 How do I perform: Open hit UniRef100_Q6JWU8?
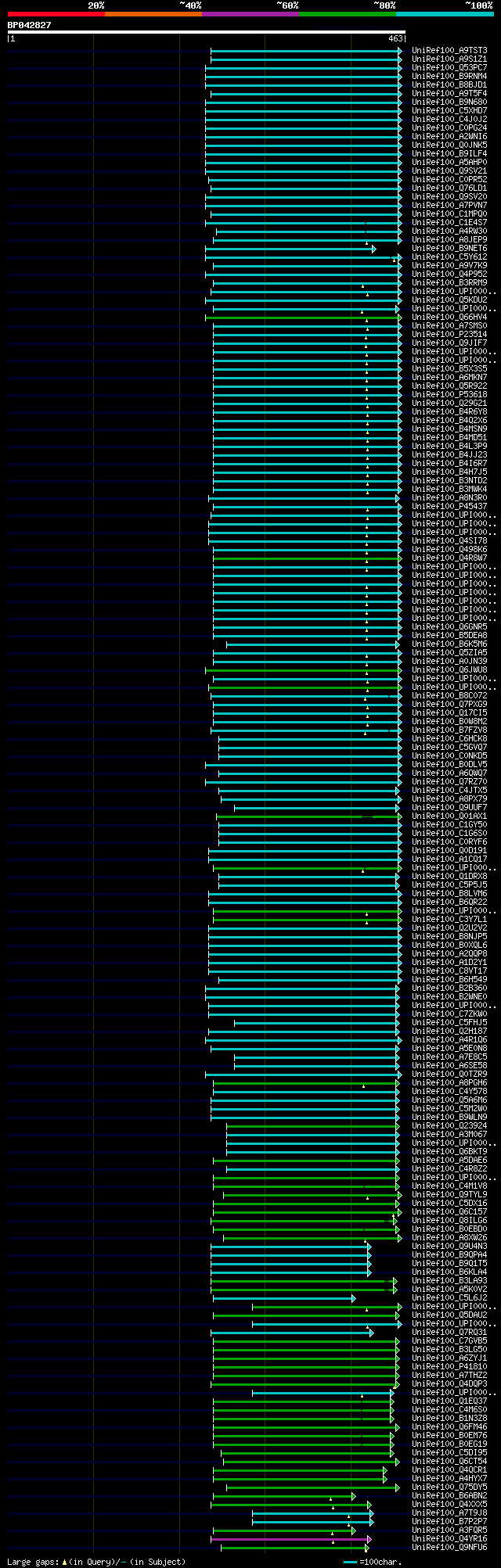tap(449, 670)
